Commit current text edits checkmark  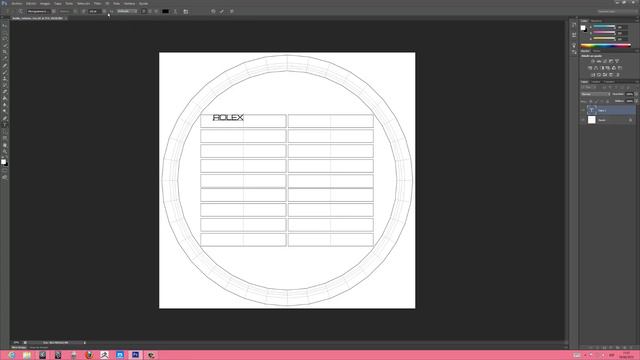tap(221, 11)
